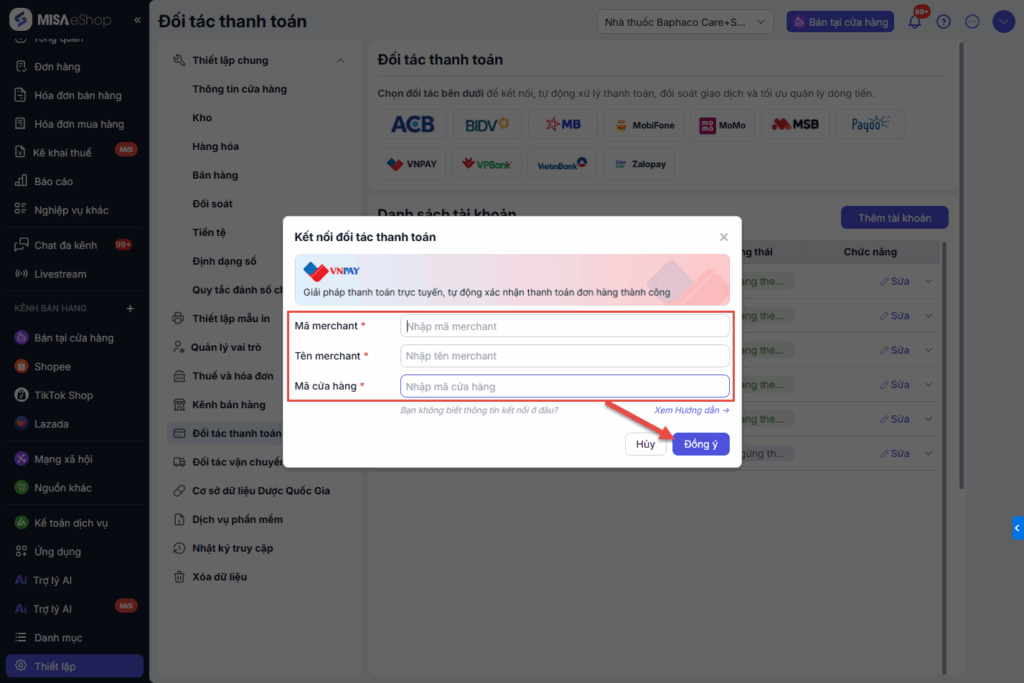Add sales channel with plus icon
Viewport: 1024px width, 683px height.
(130, 308)
